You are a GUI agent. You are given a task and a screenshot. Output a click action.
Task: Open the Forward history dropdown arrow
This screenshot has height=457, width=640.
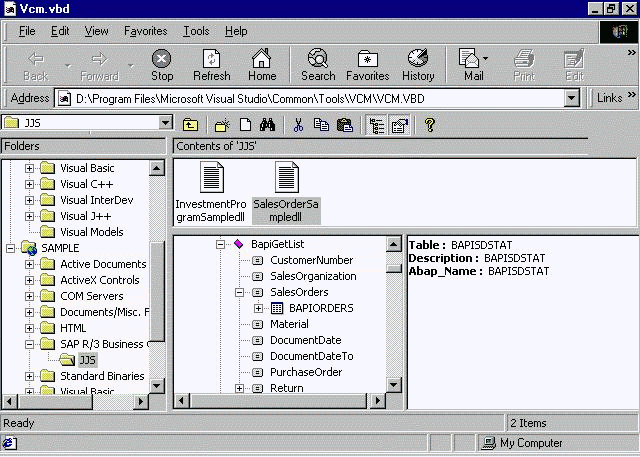[x=131, y=65]
